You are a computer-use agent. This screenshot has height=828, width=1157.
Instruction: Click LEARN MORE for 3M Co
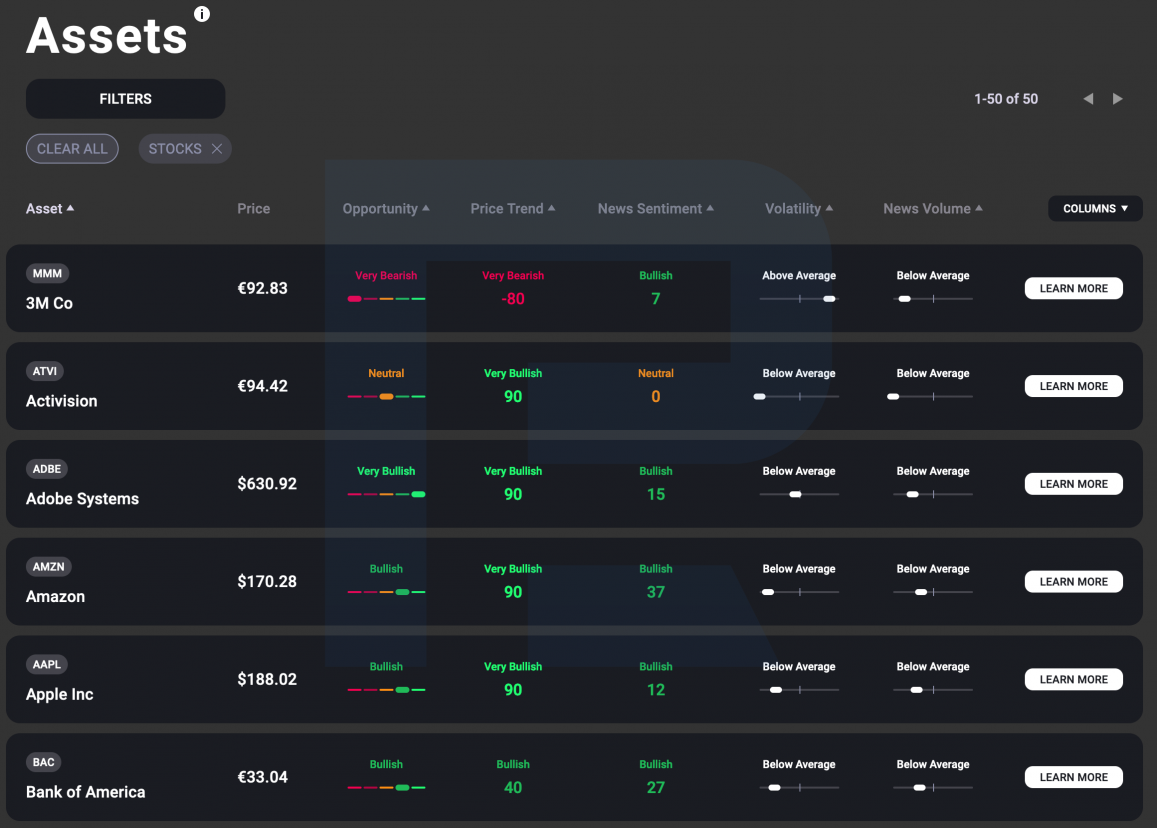[1074, 289]
